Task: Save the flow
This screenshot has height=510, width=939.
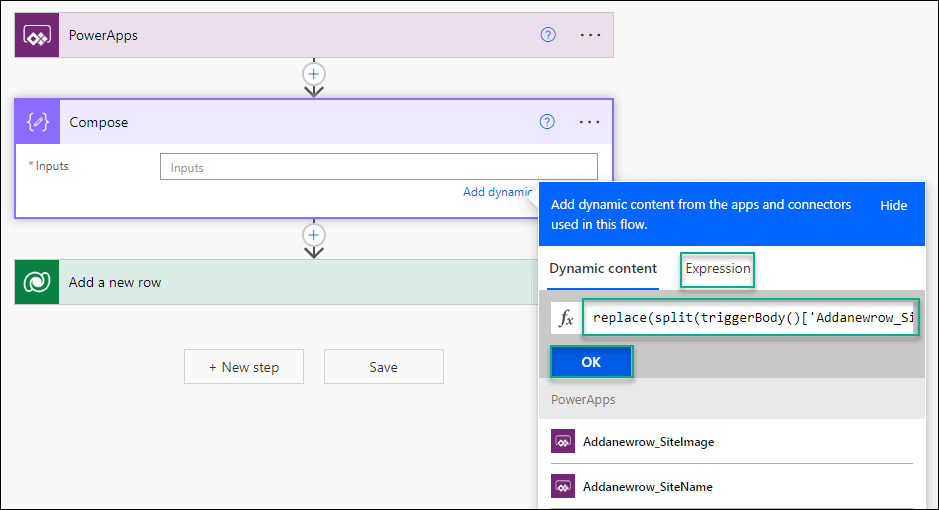Action: click(x=384, y=367)
